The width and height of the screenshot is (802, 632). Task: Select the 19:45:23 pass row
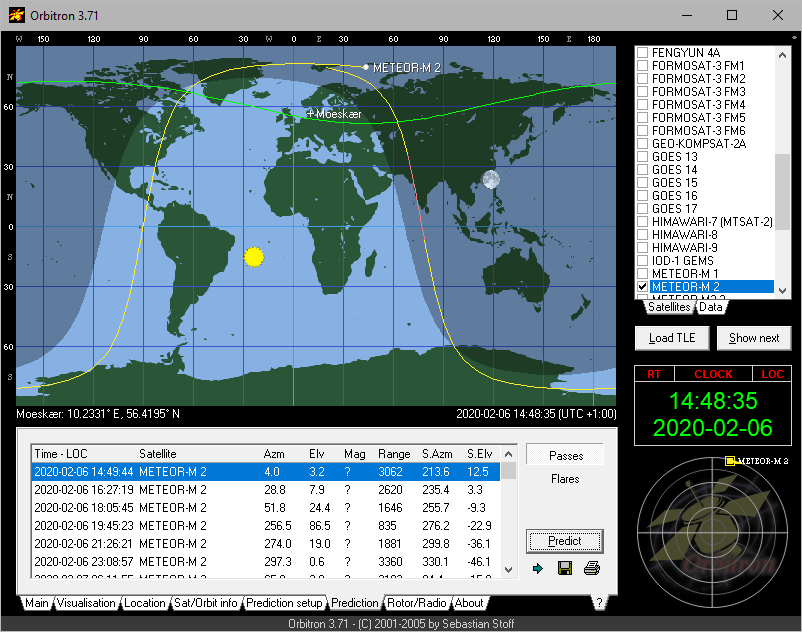(266, 526)
